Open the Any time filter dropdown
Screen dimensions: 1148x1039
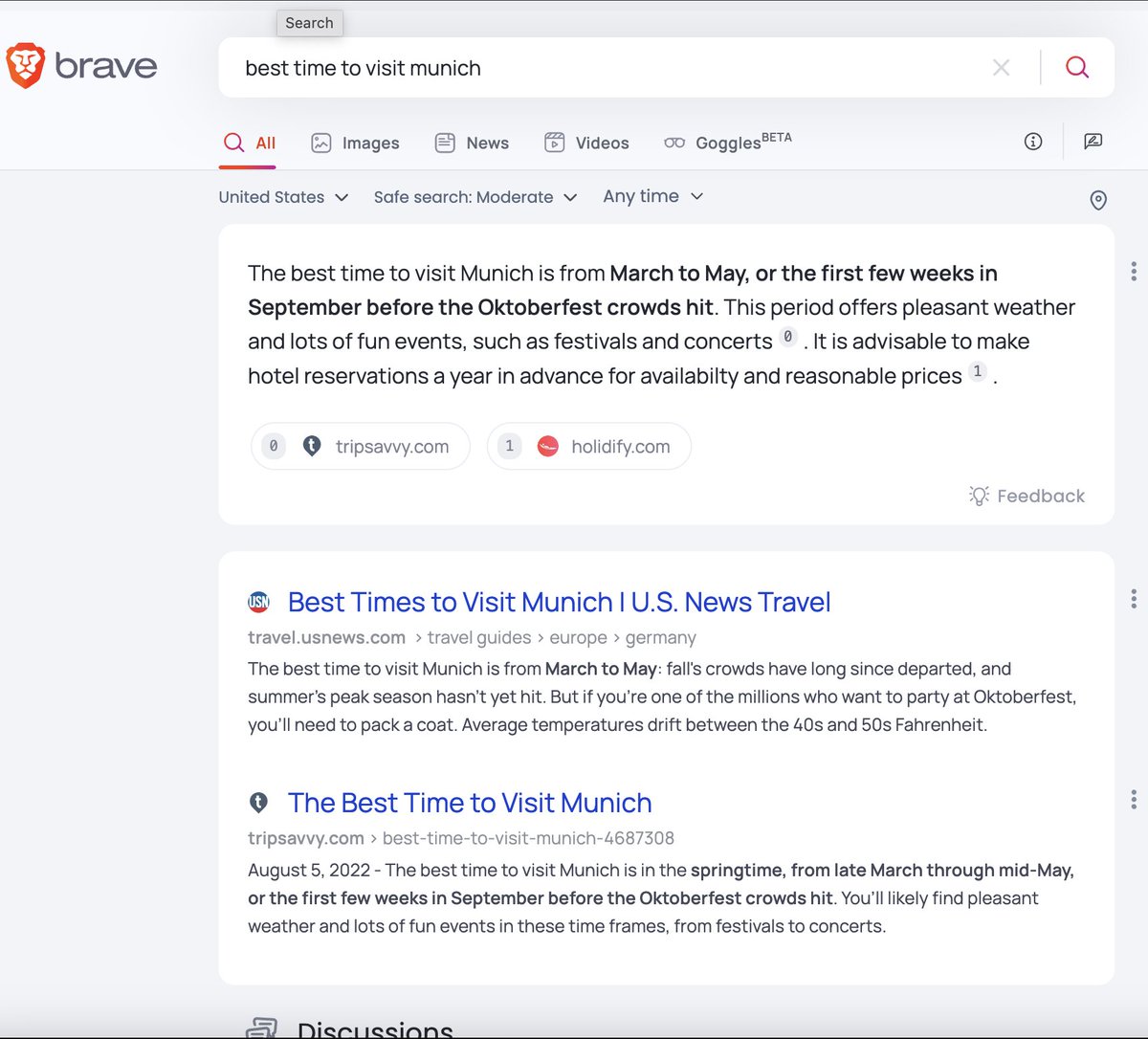coord(653,196)
